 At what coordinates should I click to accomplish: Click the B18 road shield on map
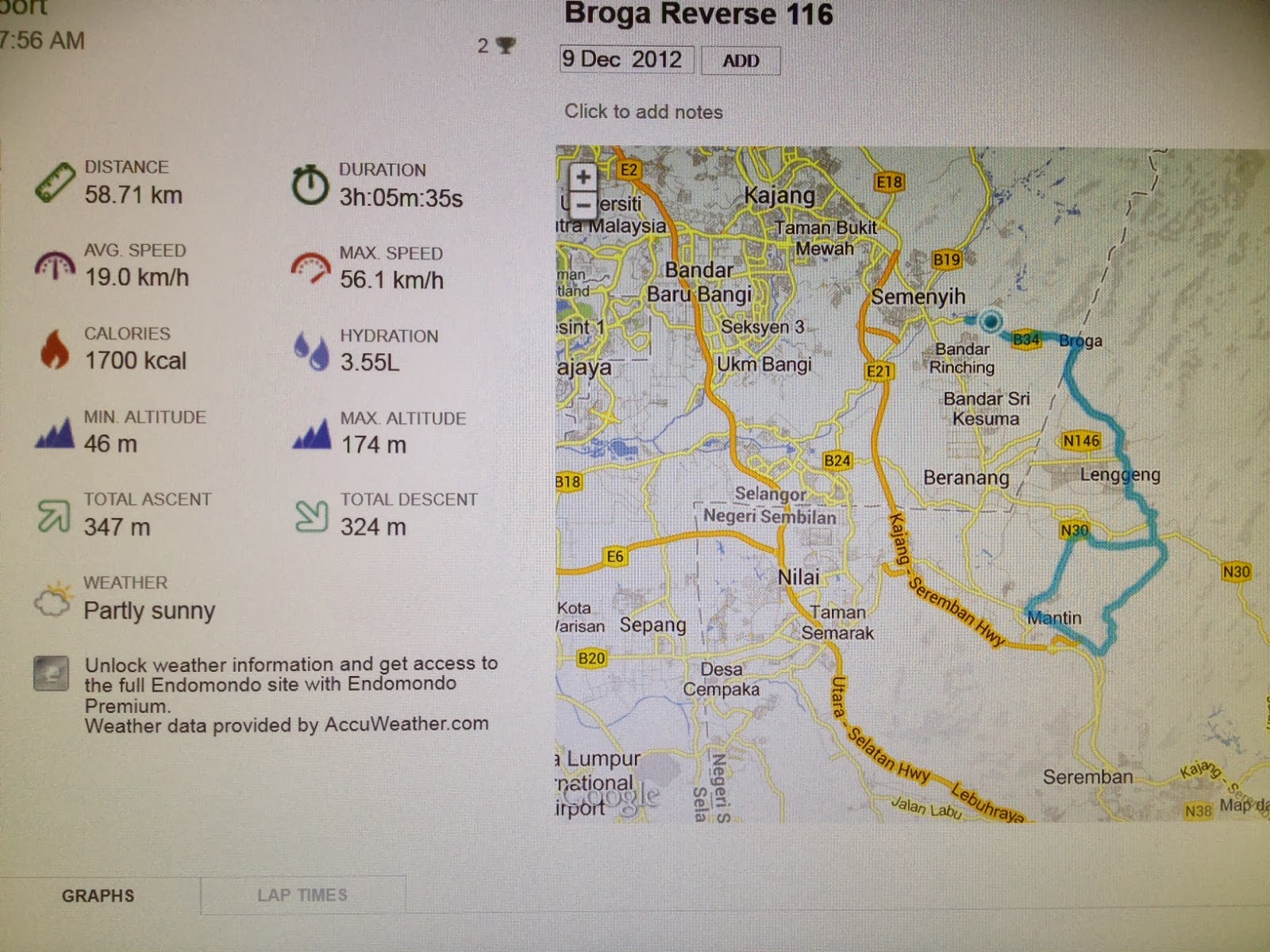click(568, 482)
